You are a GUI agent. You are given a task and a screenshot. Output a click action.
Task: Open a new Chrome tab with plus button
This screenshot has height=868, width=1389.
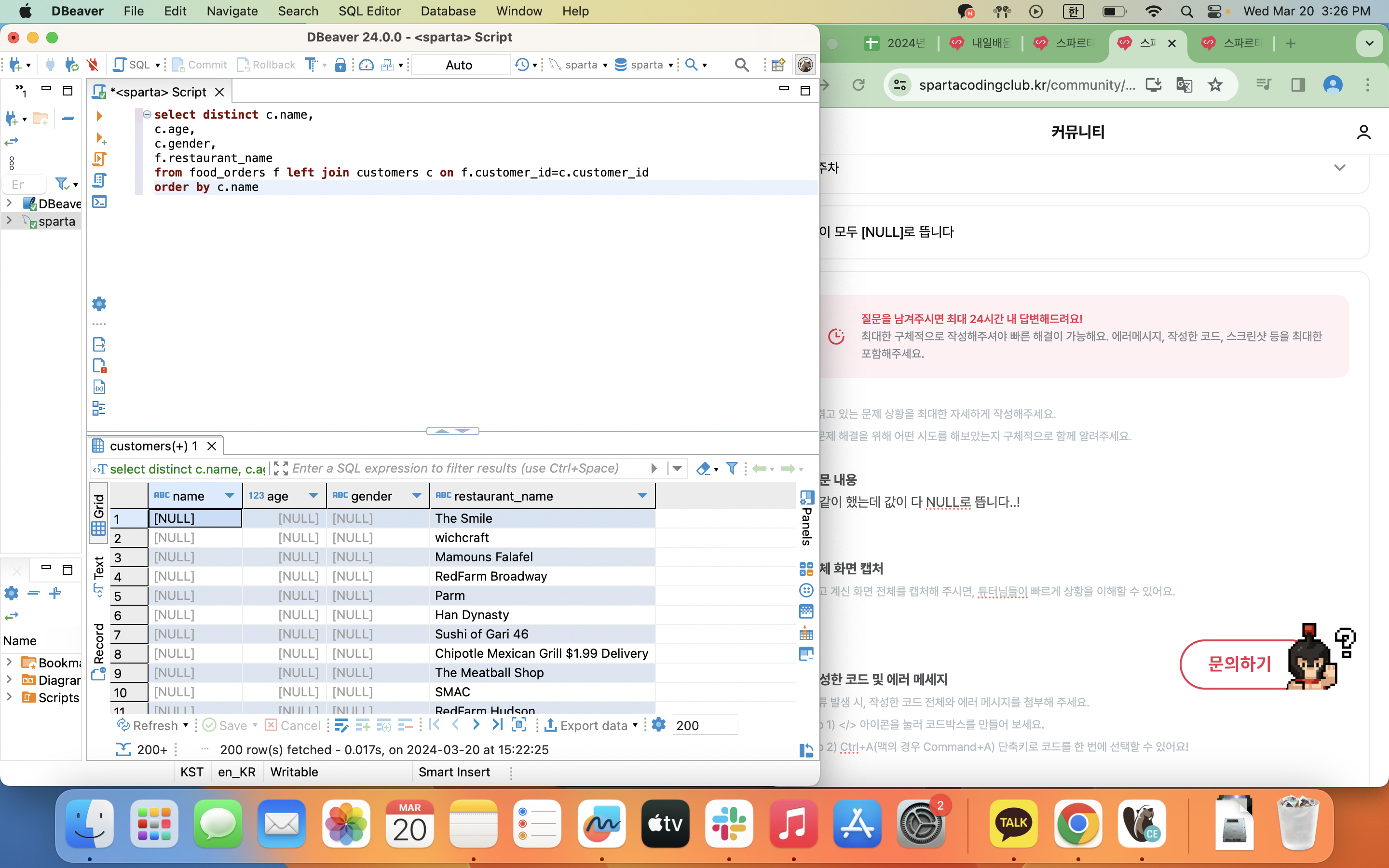[x=1291, y=43]
